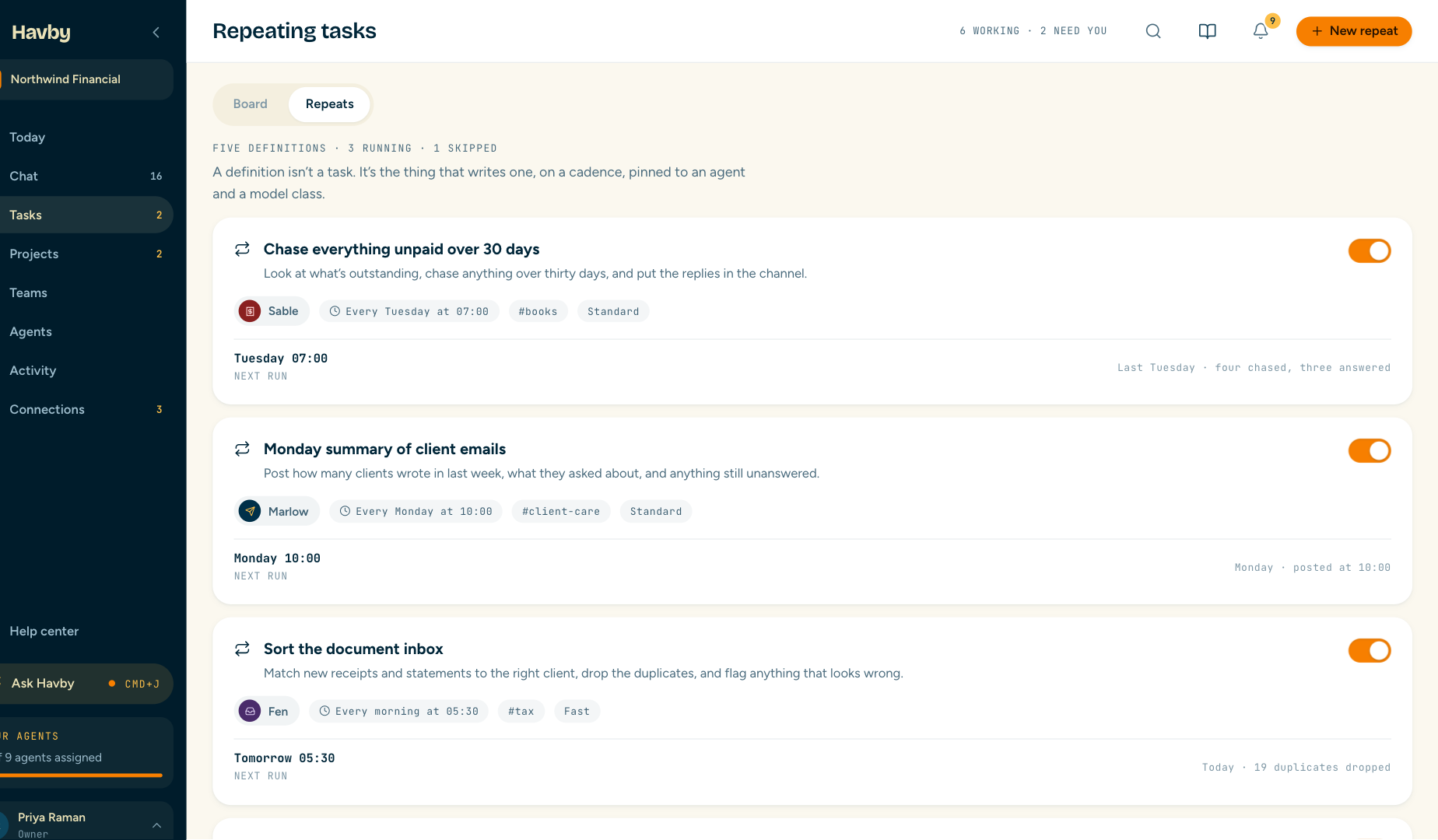Image resolution: width=1438 pixels, height=840 pixels.
Task: Click the clock icon in Every Tuesday schedule
Action: pyautogui.click(x=335, y=311)
